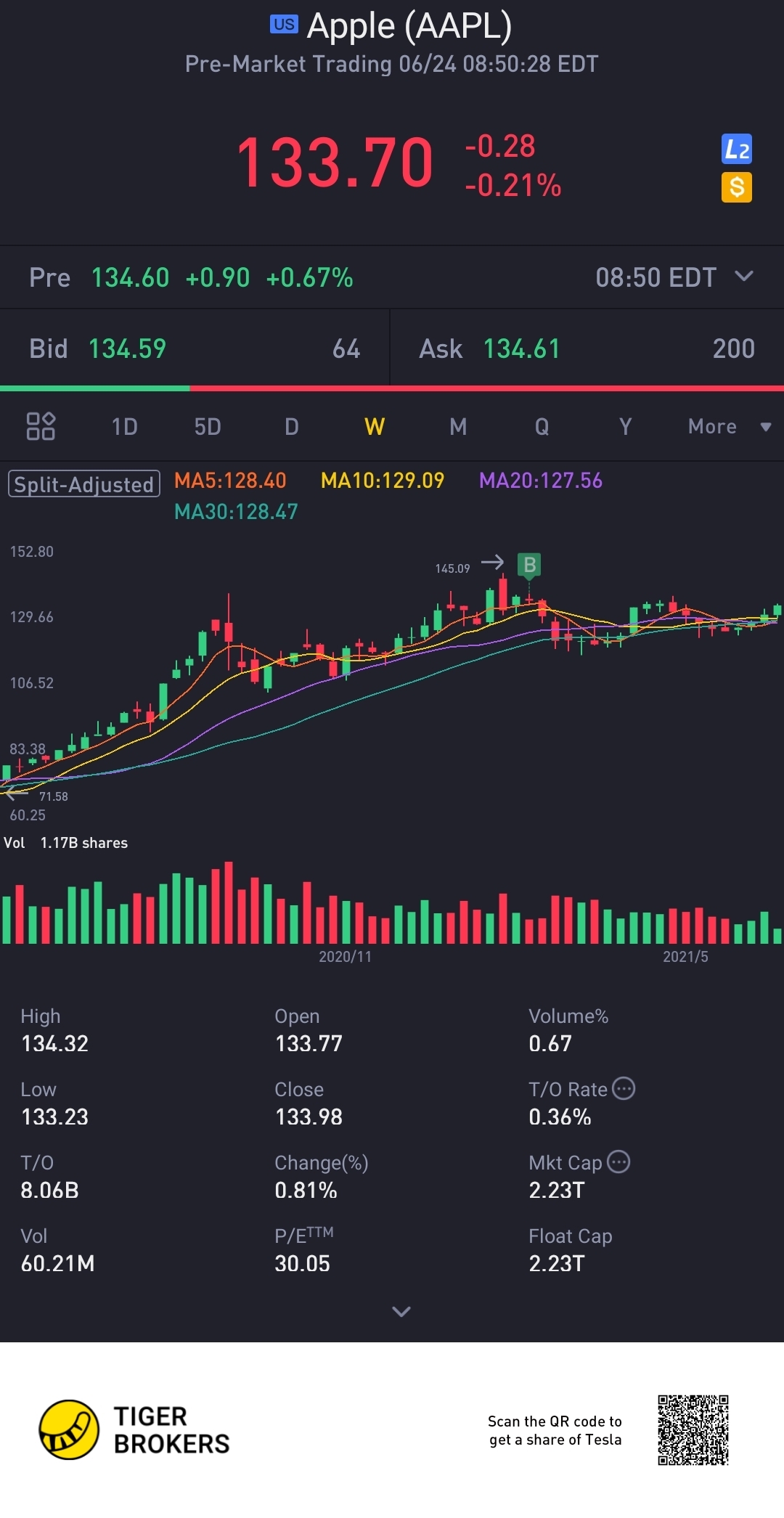Open the More chart periods dropdown
Screen dimensions: 784x1518
click(x=730, y=426)
